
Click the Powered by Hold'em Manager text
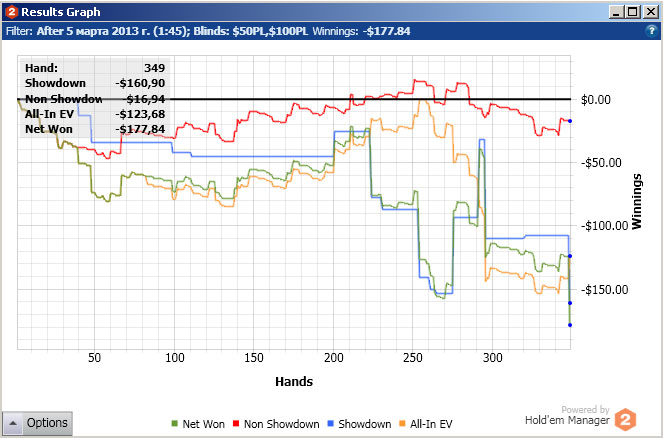tap(567, 415)
